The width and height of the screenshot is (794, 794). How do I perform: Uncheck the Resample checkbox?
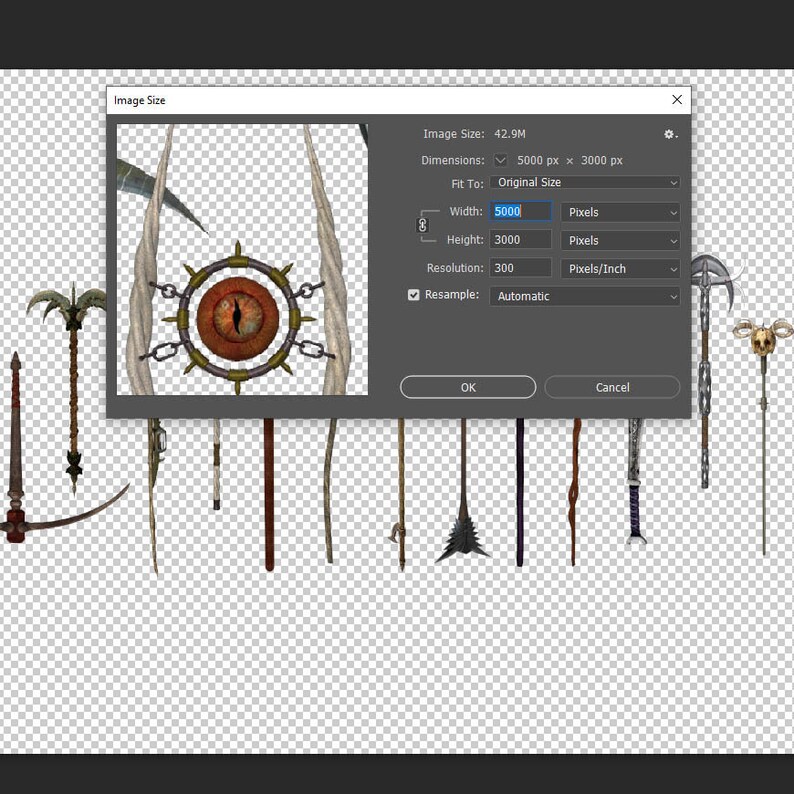(x=414, y=295)
